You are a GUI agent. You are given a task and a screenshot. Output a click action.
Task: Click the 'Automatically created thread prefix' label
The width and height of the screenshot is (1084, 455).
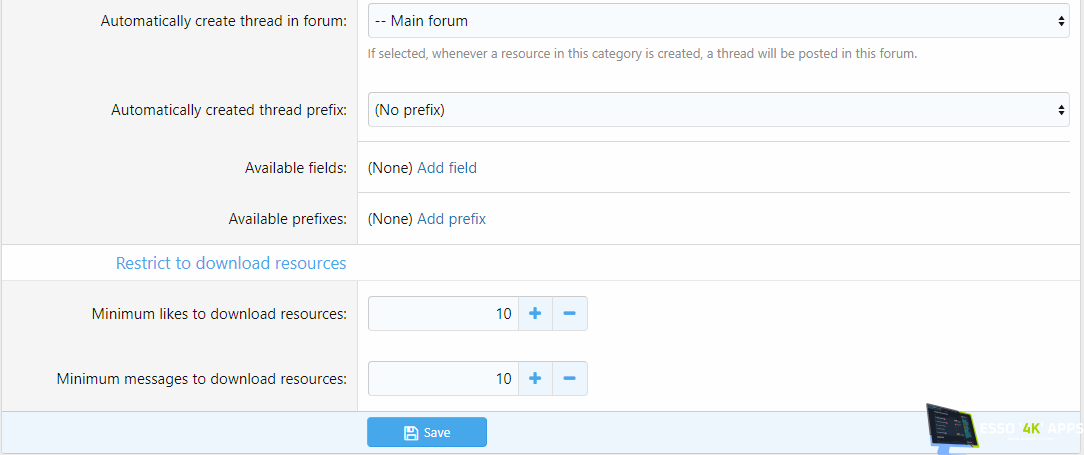pos(229,110)
